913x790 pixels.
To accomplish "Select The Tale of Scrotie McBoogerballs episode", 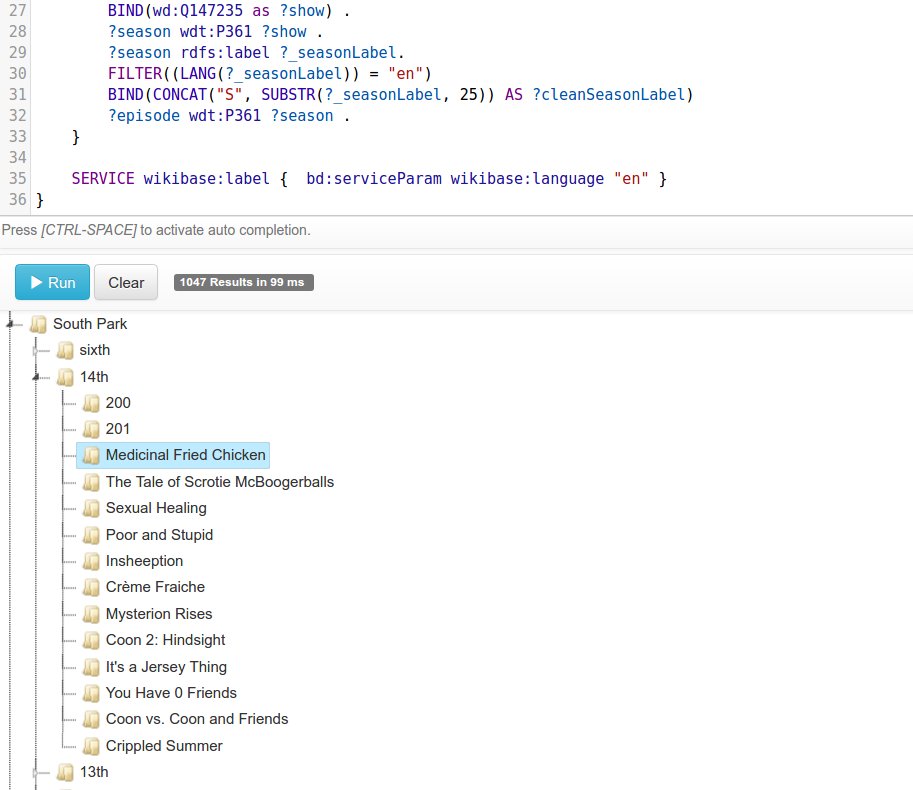I will 220,482.
